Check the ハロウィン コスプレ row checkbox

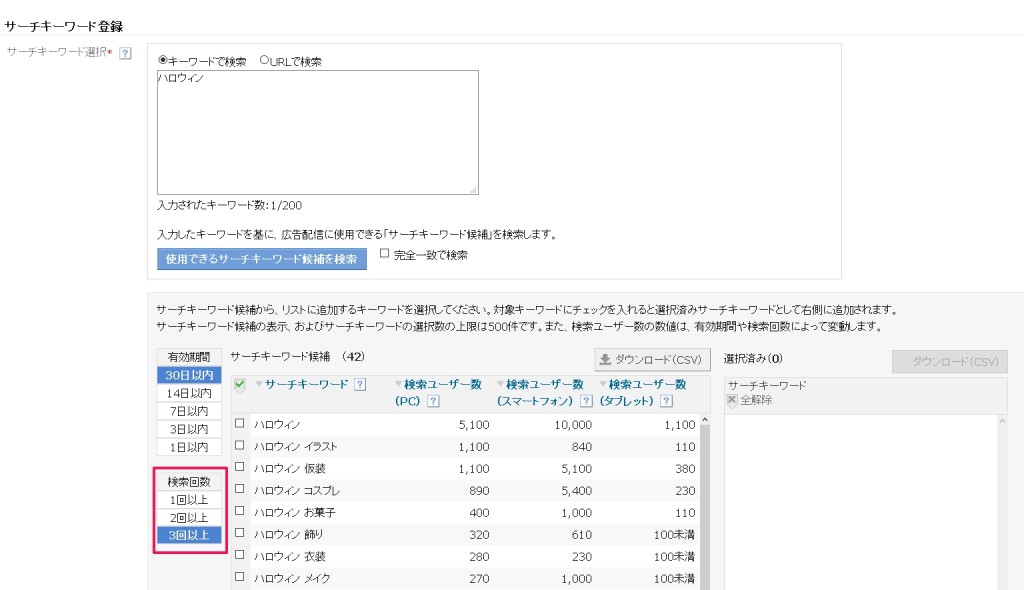point(240,489)
